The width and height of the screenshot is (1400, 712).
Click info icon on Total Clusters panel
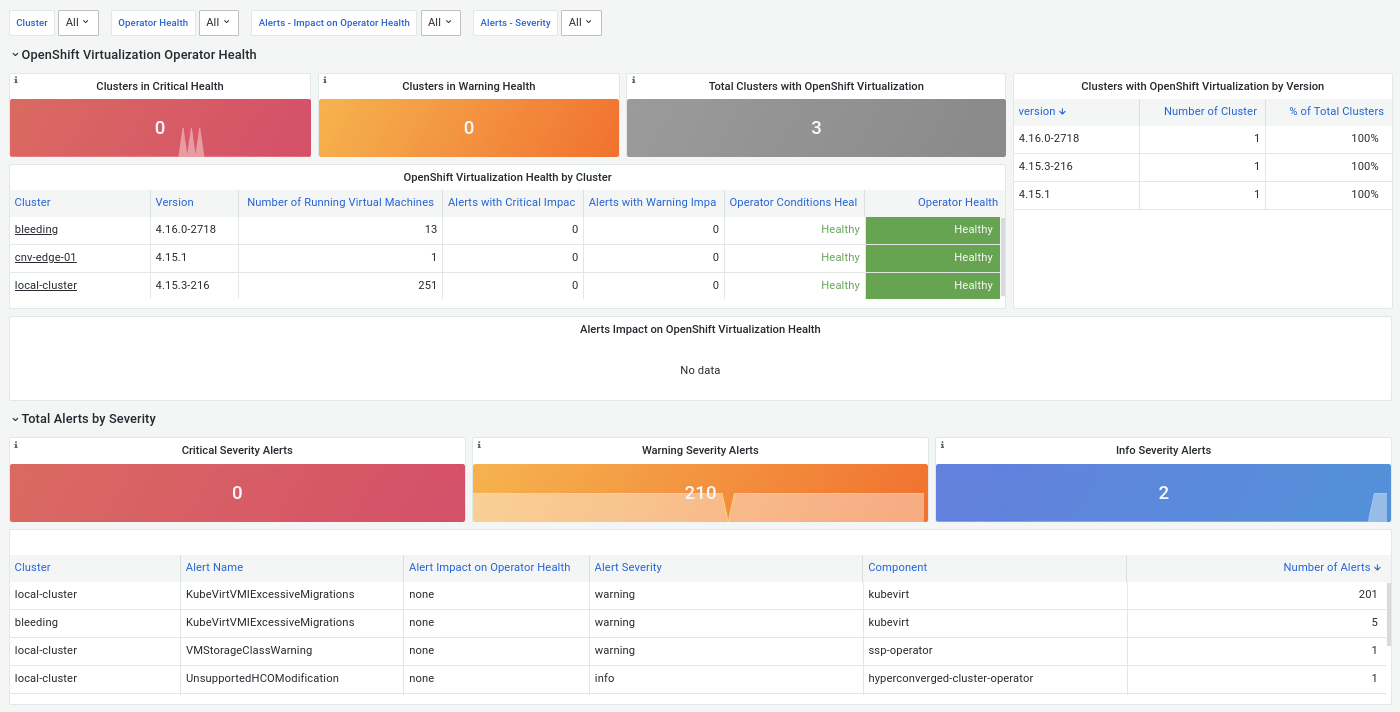tap(633, 80)
